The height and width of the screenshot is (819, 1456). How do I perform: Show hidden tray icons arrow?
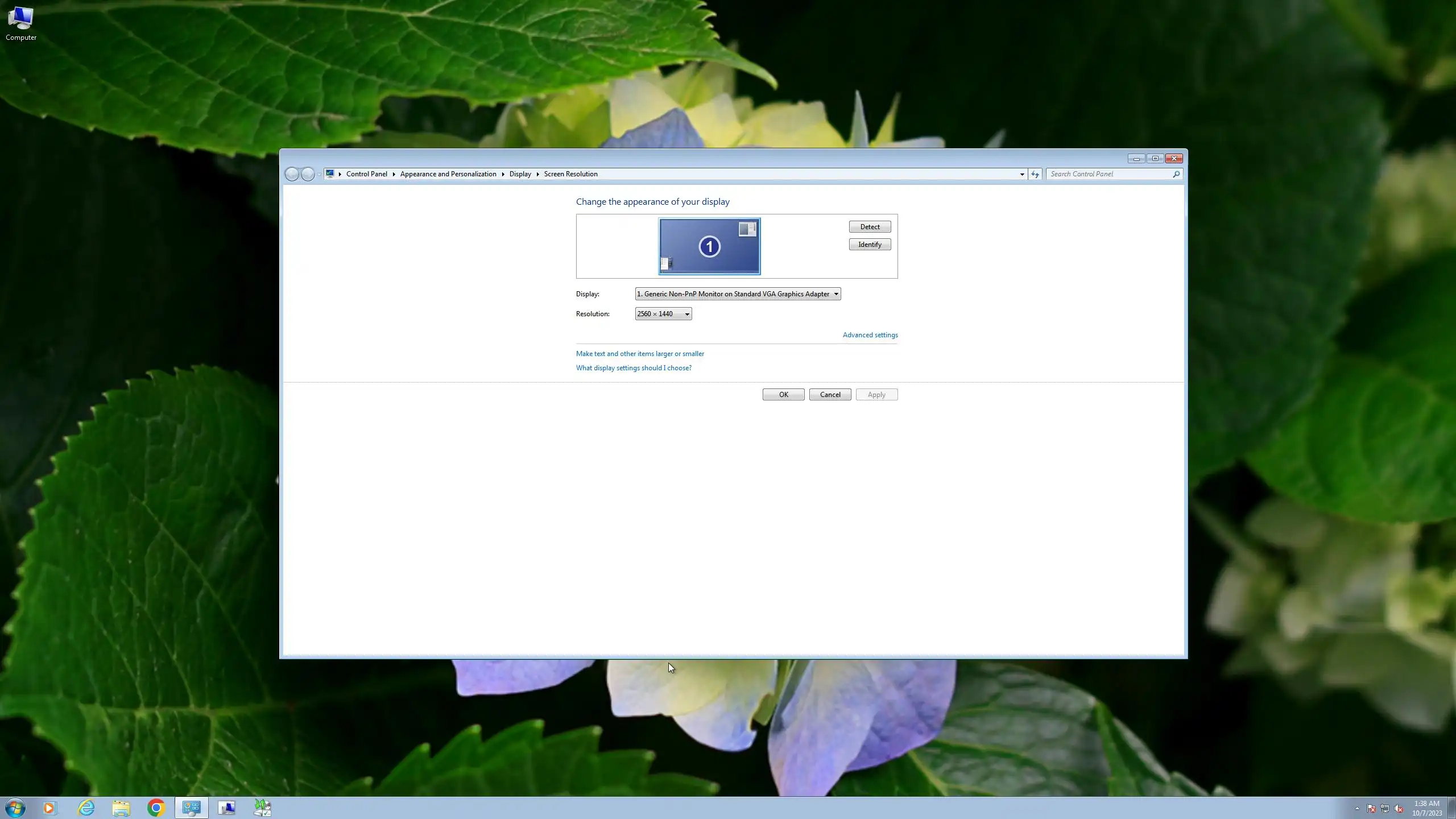tap(1357, 808)
